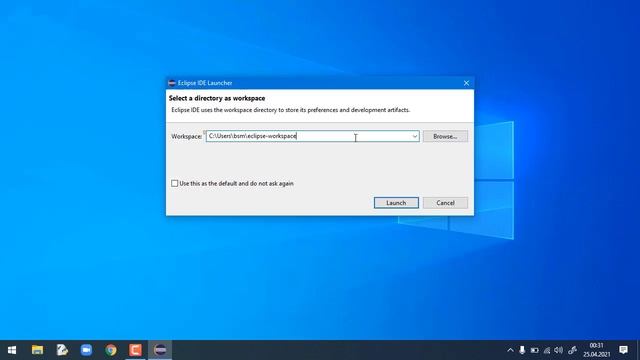The height and width of the screenshot is (360, 640).
Task: Show hidden system tray icons
Action: pos(510,350)
